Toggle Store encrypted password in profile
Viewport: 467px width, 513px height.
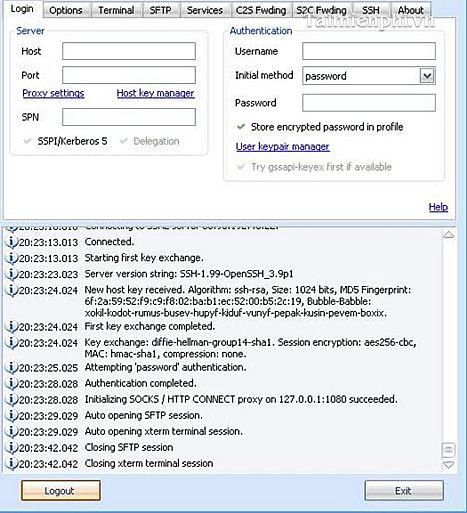241,127
